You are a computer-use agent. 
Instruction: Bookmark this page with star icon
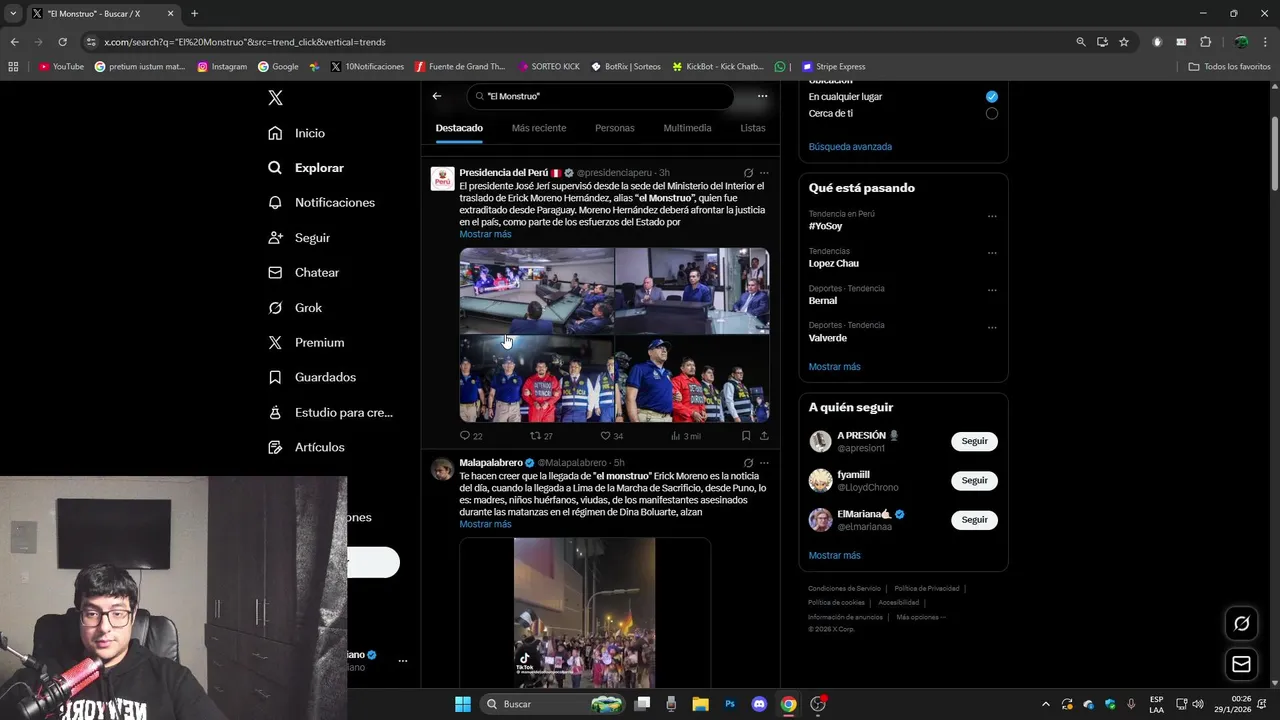[1124, 42]
